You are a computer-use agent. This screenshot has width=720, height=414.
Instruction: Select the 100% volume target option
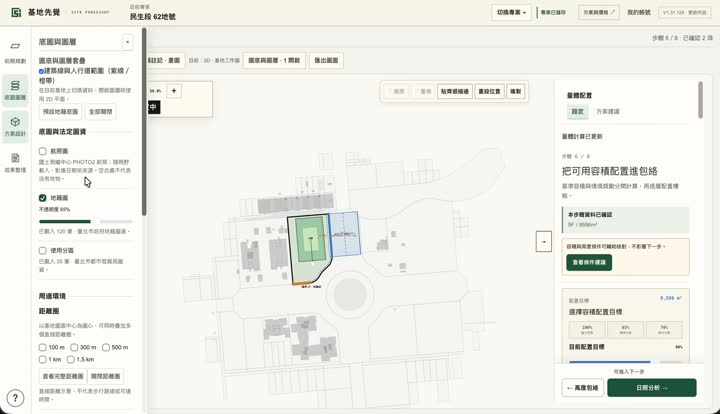pos(587,330)
